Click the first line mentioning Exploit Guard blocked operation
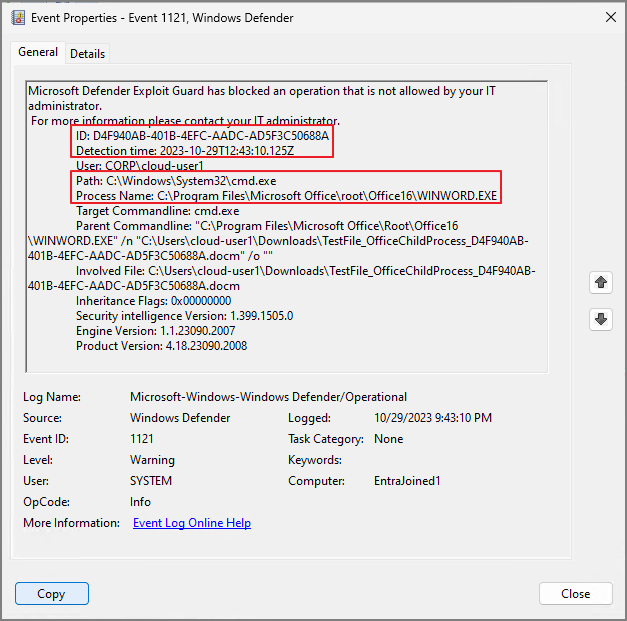 [262, 91]
